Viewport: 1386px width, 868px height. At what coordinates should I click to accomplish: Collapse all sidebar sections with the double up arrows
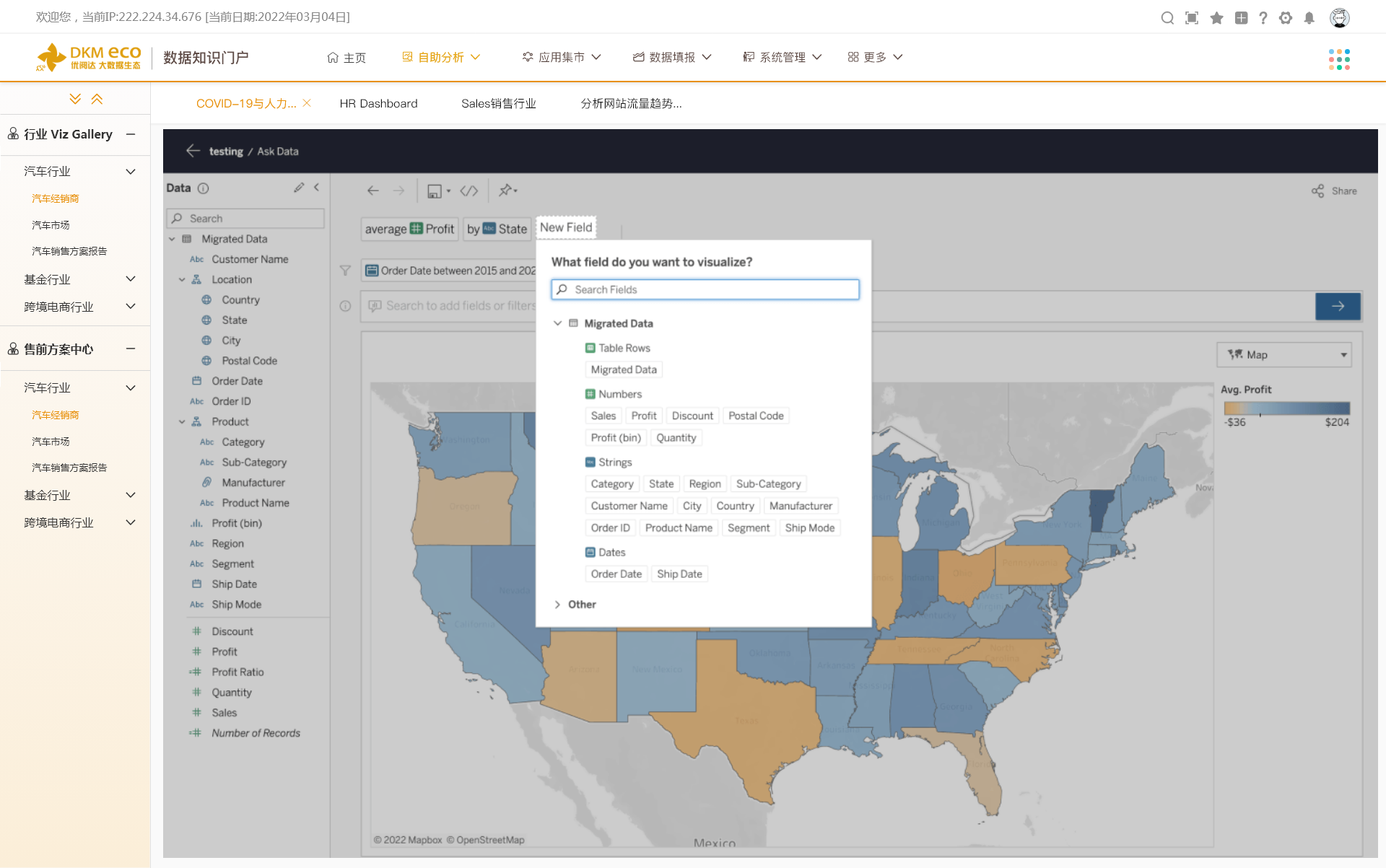(x=97, y=99)
